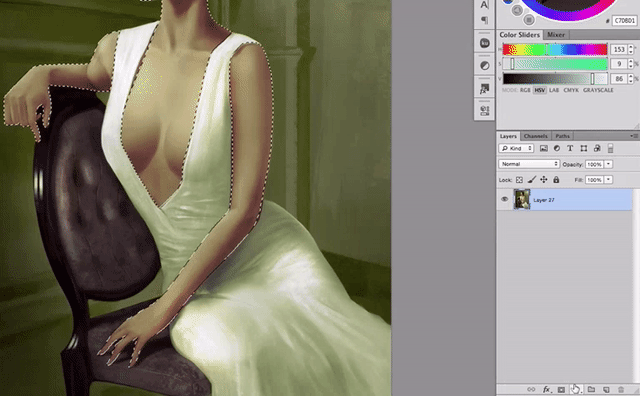The height and width of the screenshot is (396, 640).
Task: Open the Fill slider dropdown arrow
Action: click(x=609, y=180)
